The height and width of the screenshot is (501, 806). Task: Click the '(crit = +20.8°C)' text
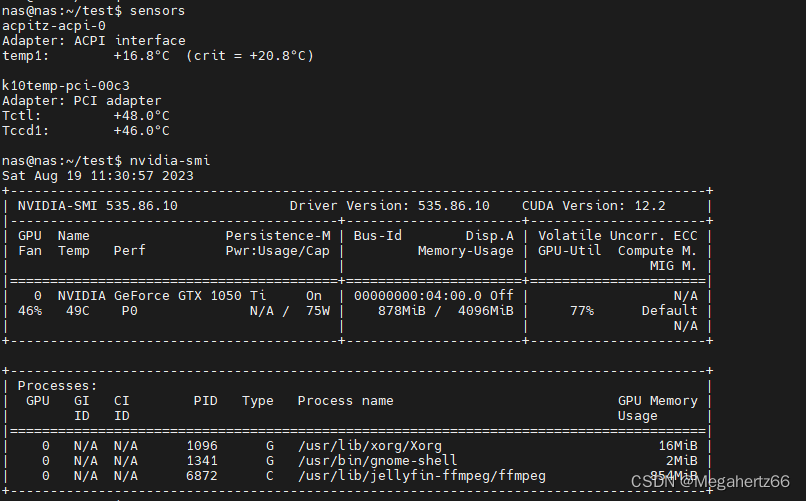point(250,55)
